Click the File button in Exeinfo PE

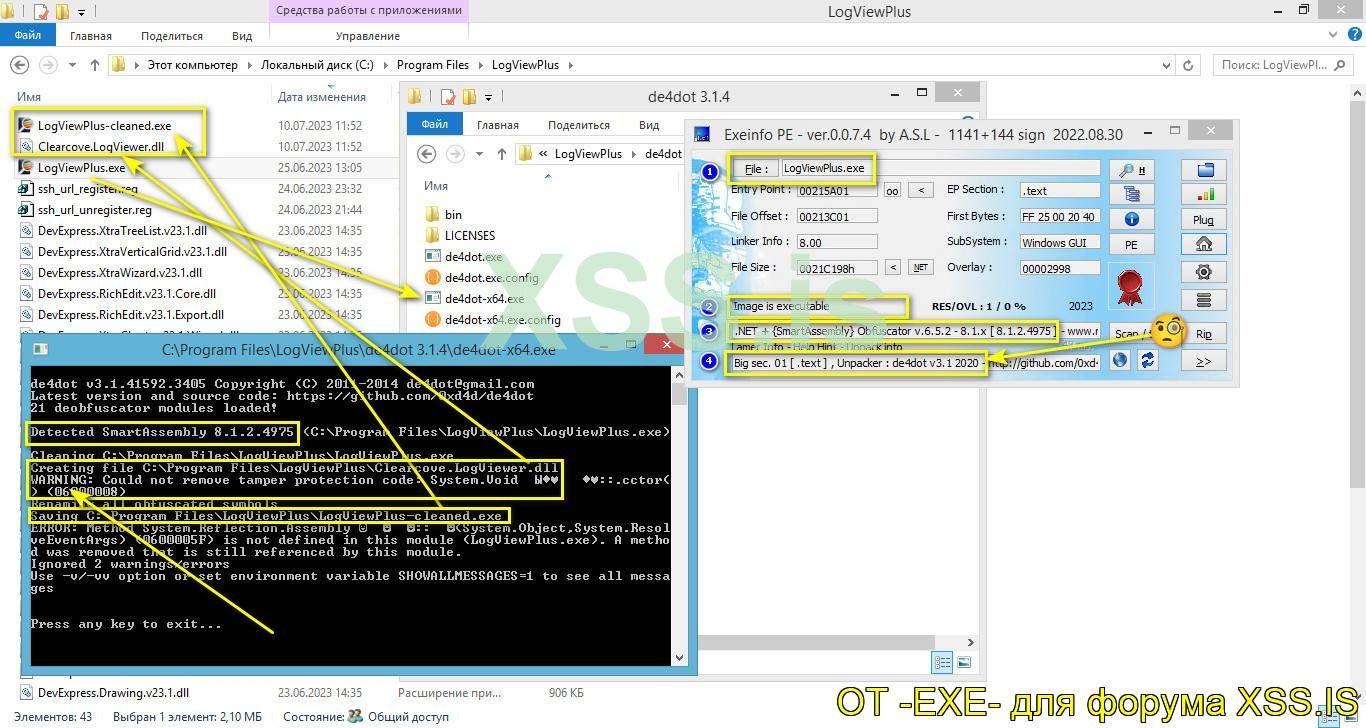(755, 168)
